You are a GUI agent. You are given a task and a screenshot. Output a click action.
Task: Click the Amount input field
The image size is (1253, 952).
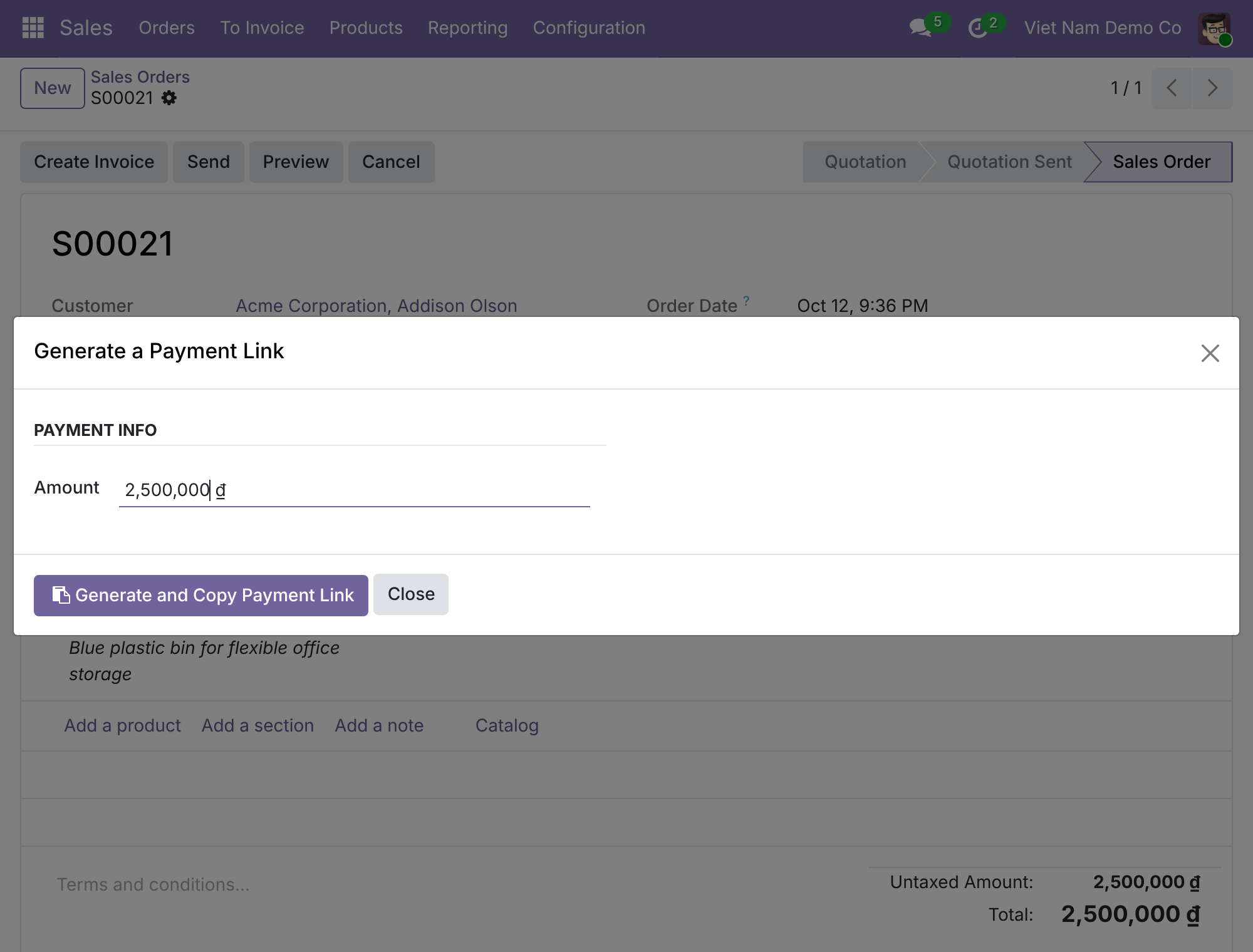click(355, 490)
